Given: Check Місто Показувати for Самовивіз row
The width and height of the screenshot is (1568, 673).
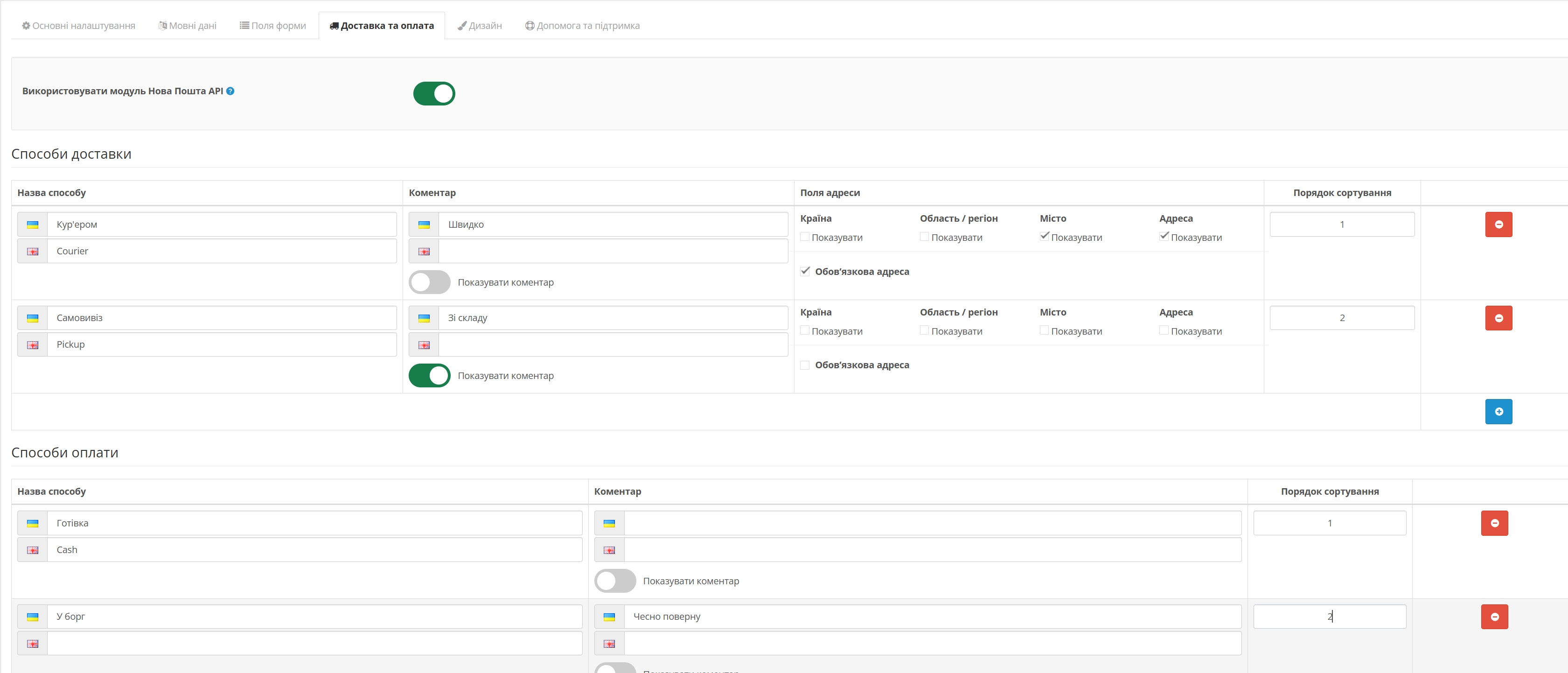Looking at the screenshot, I should [x=1045, y=330].
